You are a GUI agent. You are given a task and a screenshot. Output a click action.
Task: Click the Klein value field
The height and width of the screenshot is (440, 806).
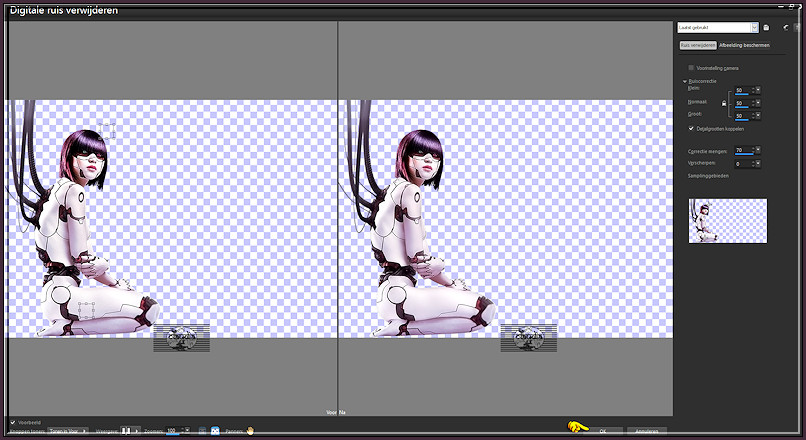(x=743, y=90)
